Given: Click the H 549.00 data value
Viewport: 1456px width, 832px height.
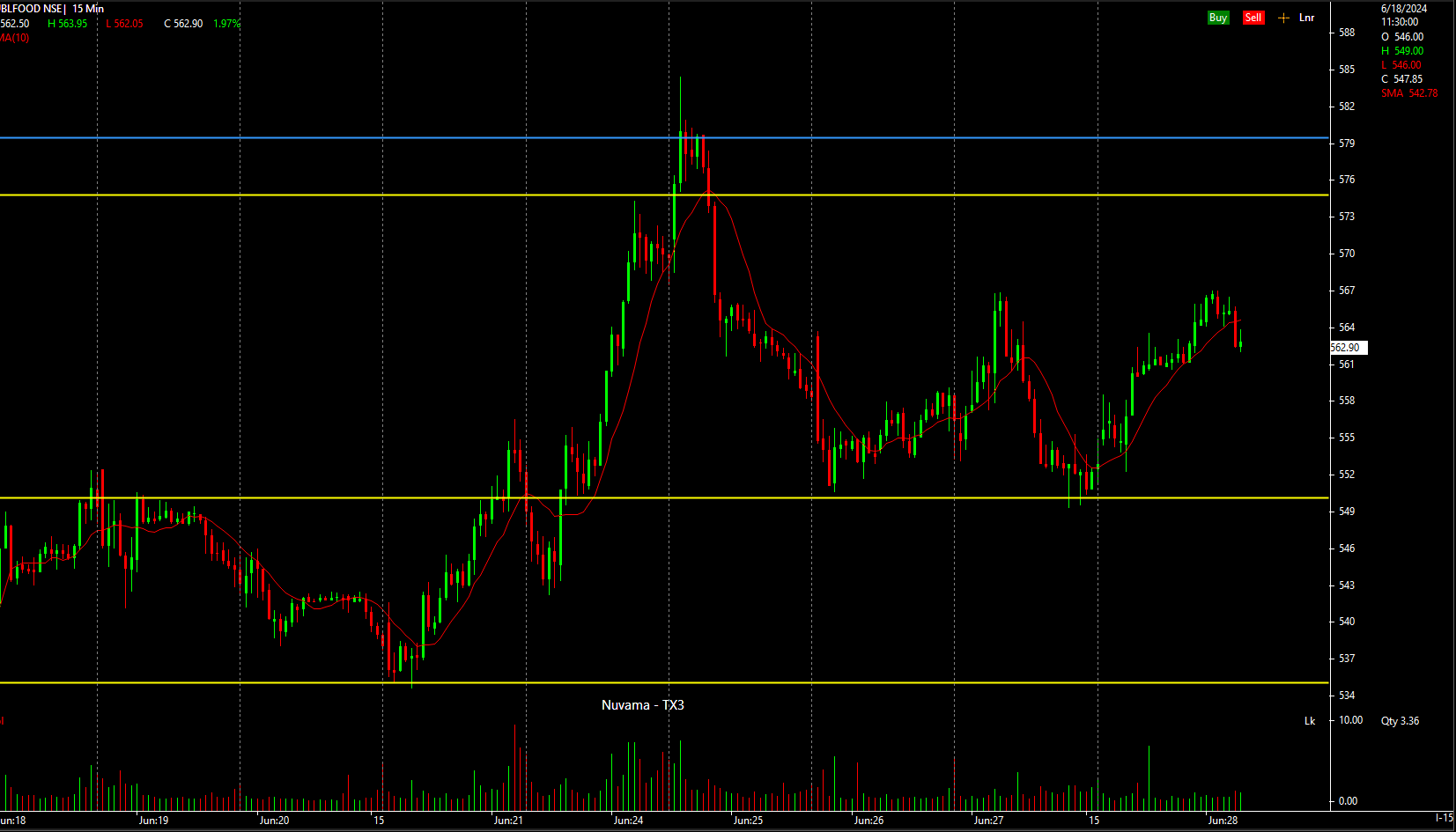Looking at the screenshot, I should pyautogui.click(x=1402, y=51).
